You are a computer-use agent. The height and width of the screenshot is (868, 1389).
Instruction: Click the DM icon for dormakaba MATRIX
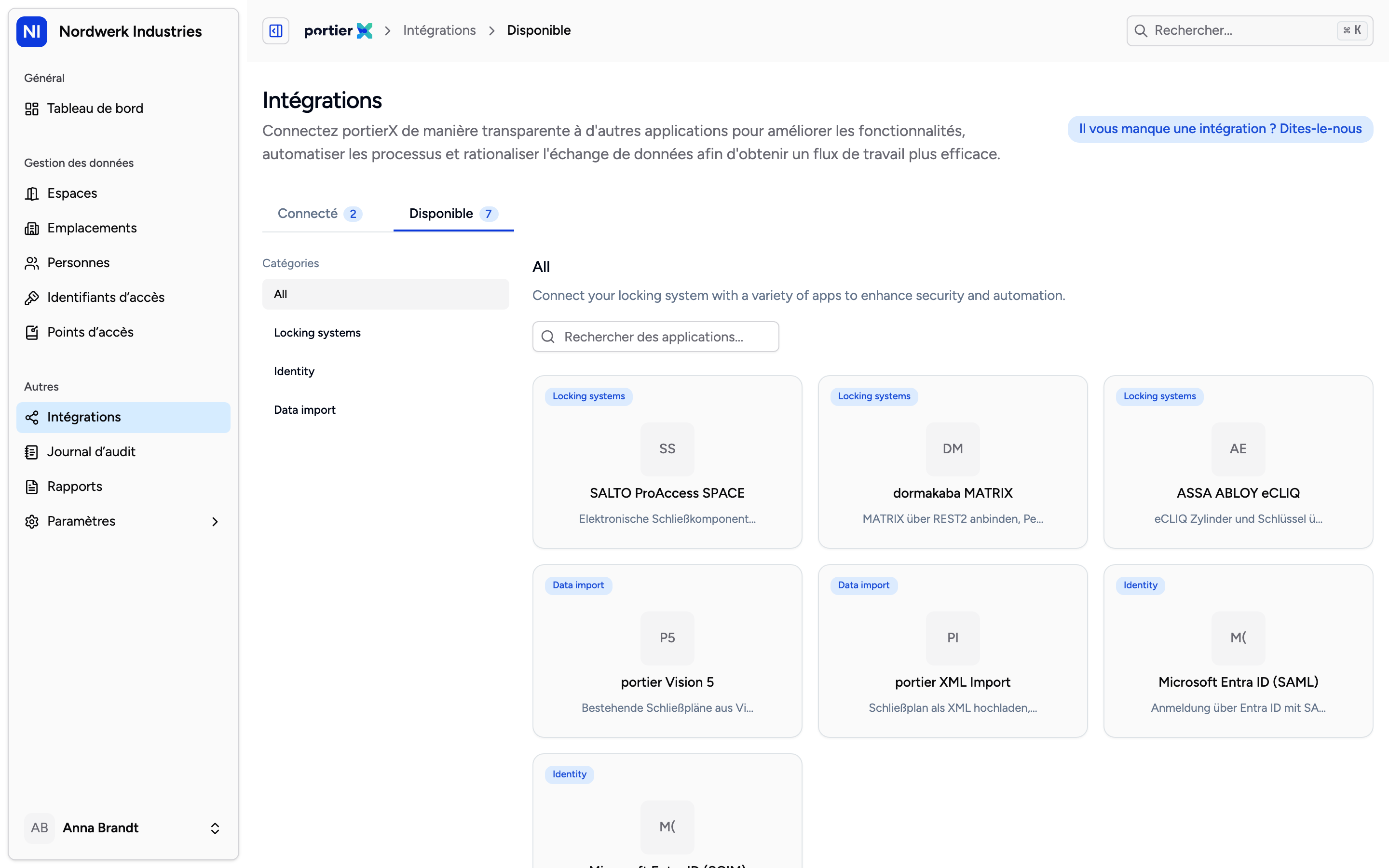[x=953, y=449]
